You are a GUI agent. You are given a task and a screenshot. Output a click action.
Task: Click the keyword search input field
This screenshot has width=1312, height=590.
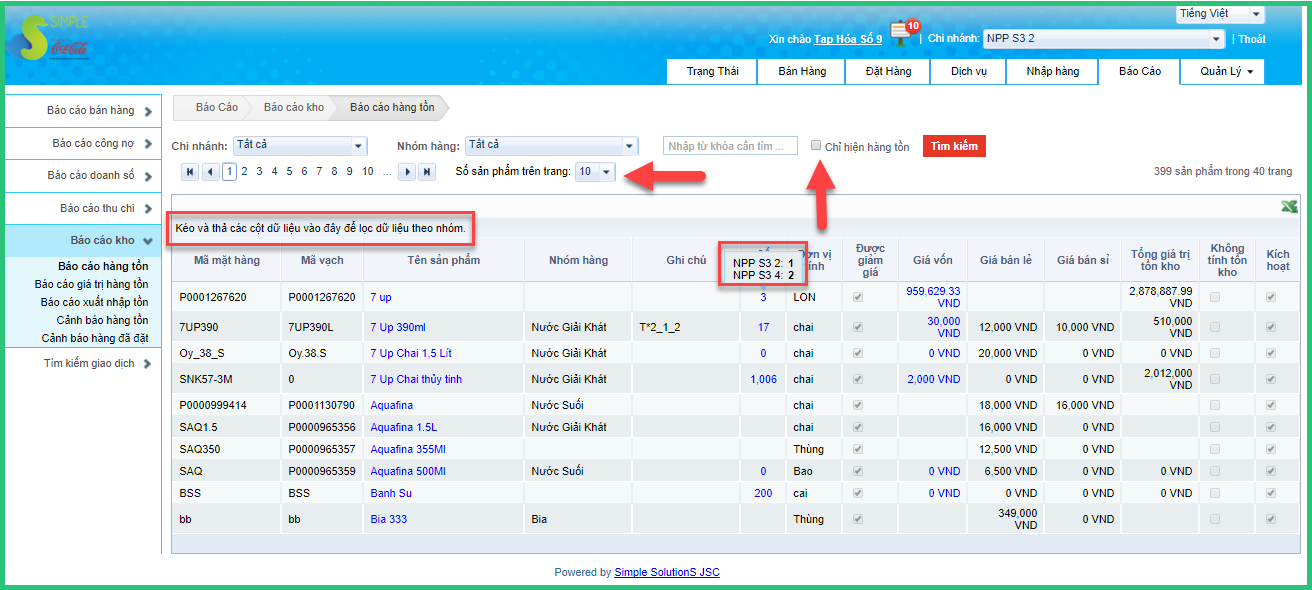pyautogui.click(x=730, y=146)
